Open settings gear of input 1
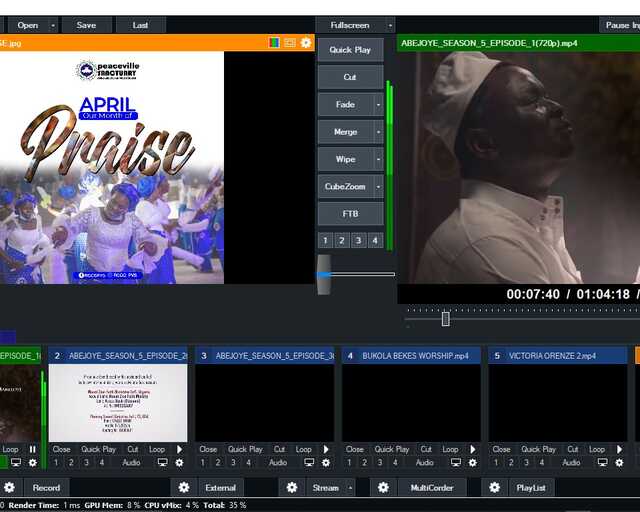This screenshot has width=640, height=512. point(33,463)
